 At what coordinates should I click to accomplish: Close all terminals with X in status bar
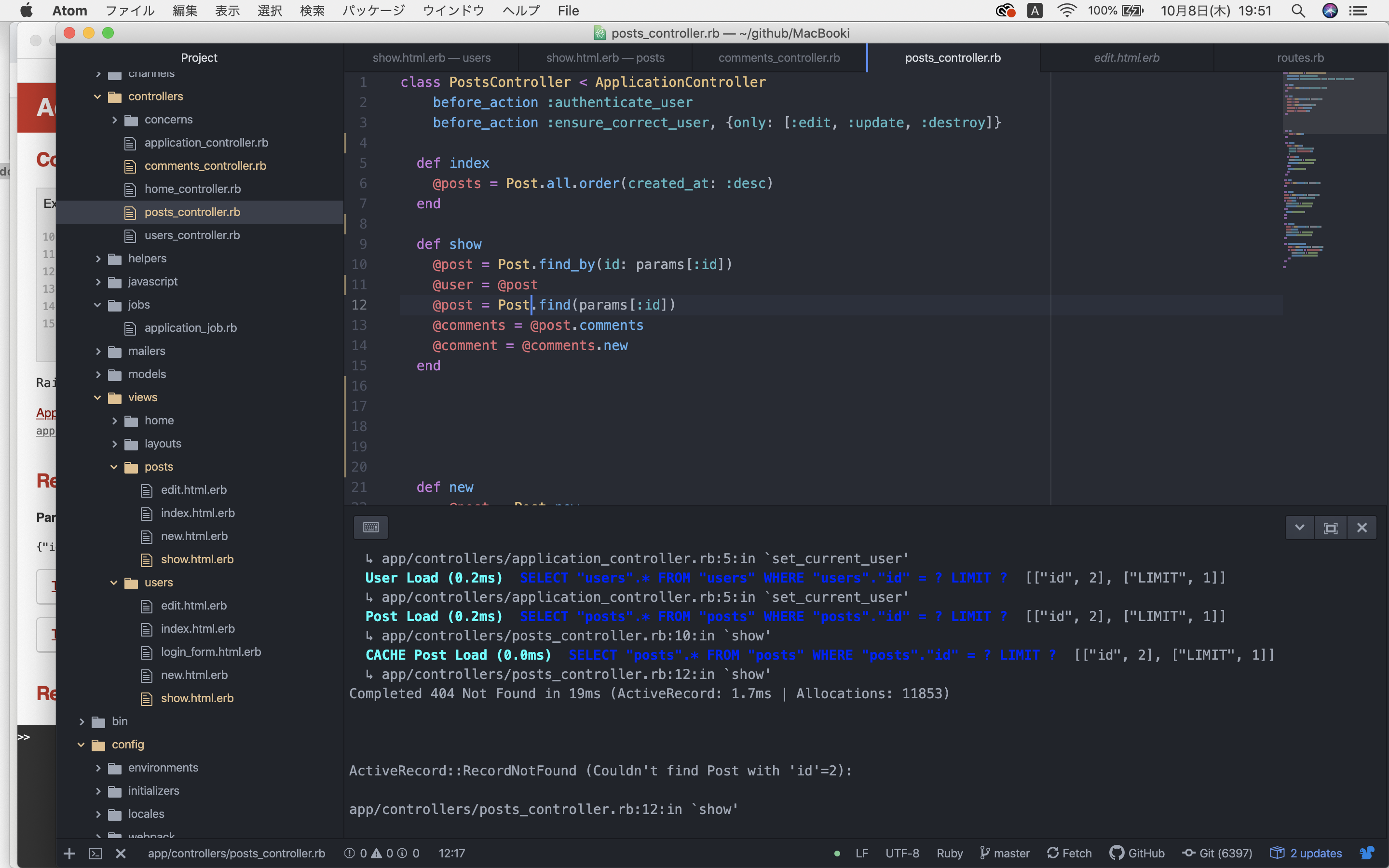(x=121, y=853)
